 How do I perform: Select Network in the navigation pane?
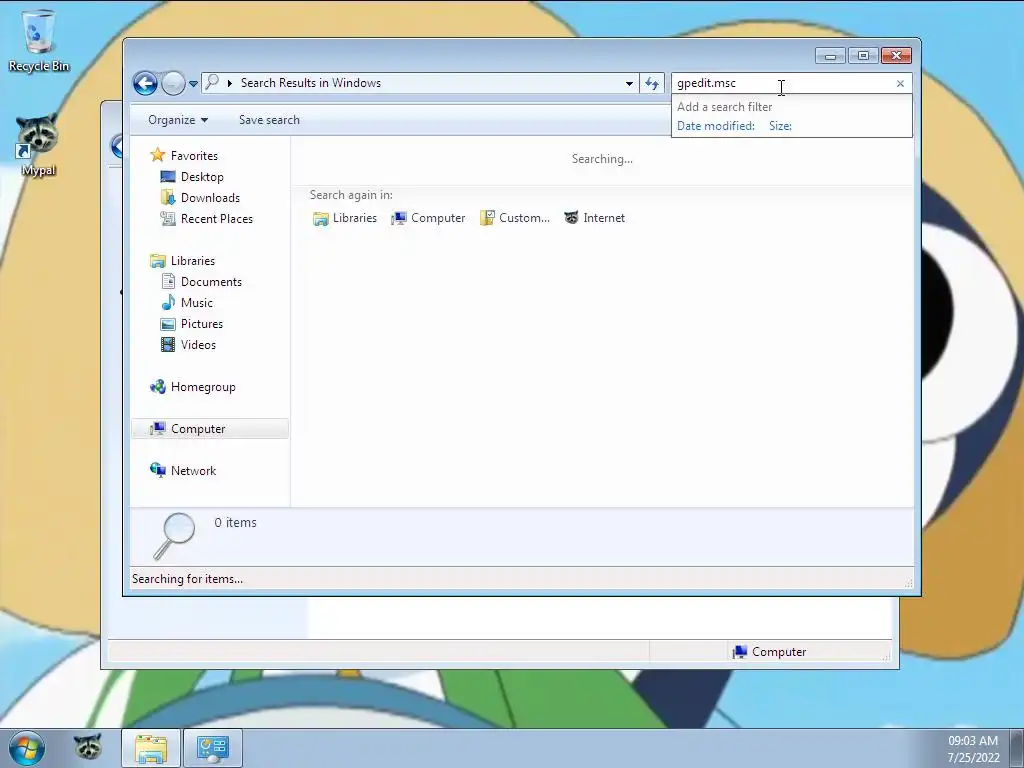point(193,470)
